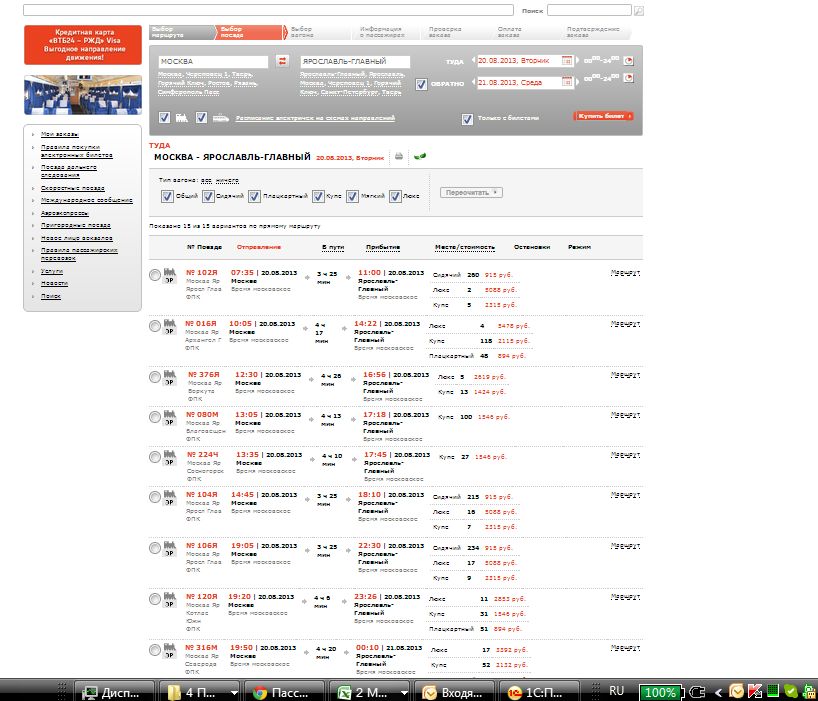Image resolution: width=818 pixels, height=701 pixels.
Task: Click the search magnifier icon at top
Action: pos(639,10)
